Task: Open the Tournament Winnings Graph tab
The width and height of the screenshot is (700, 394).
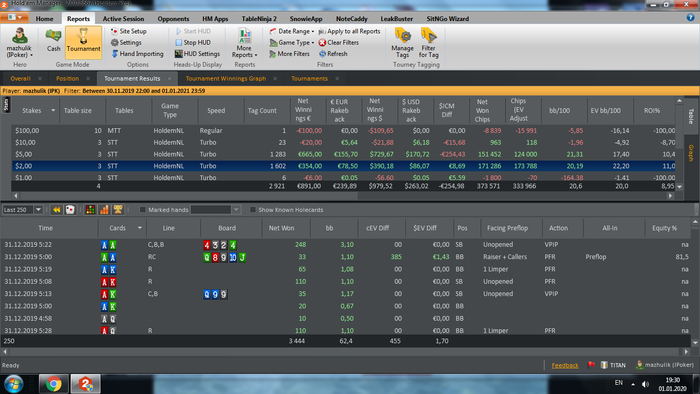Action: (226, 79)
